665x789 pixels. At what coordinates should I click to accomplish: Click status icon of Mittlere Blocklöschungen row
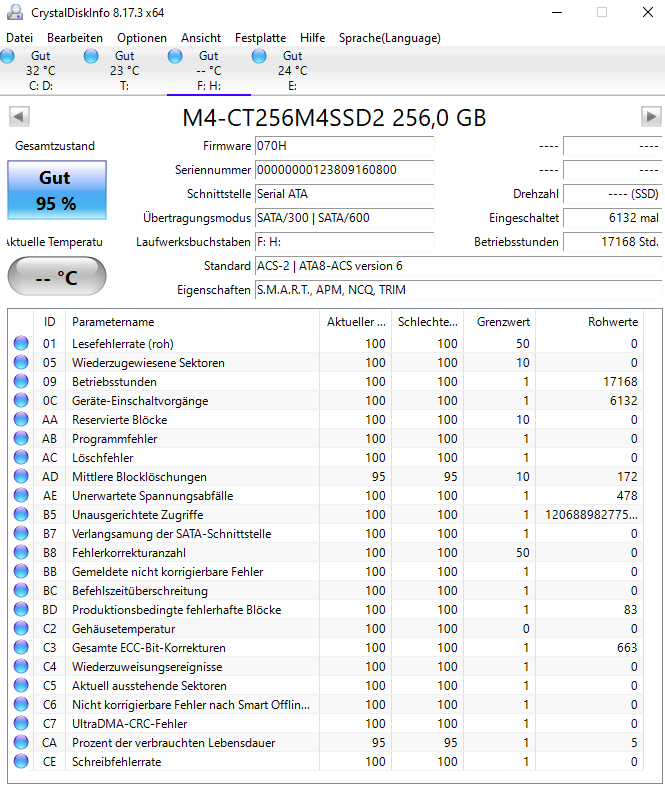[x=21, y=477]
